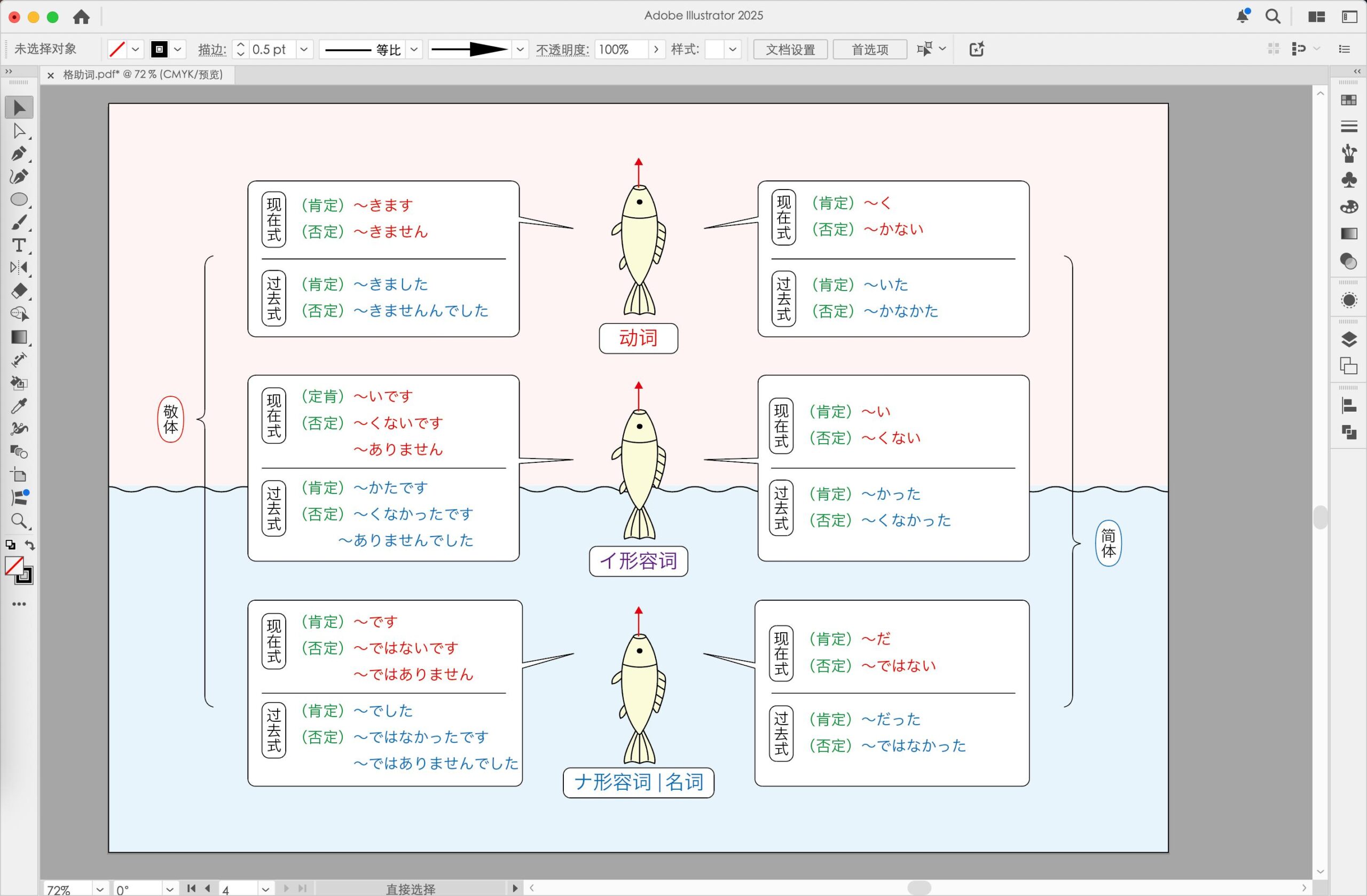Open the Layers panel icon

tap(1349, 340)
